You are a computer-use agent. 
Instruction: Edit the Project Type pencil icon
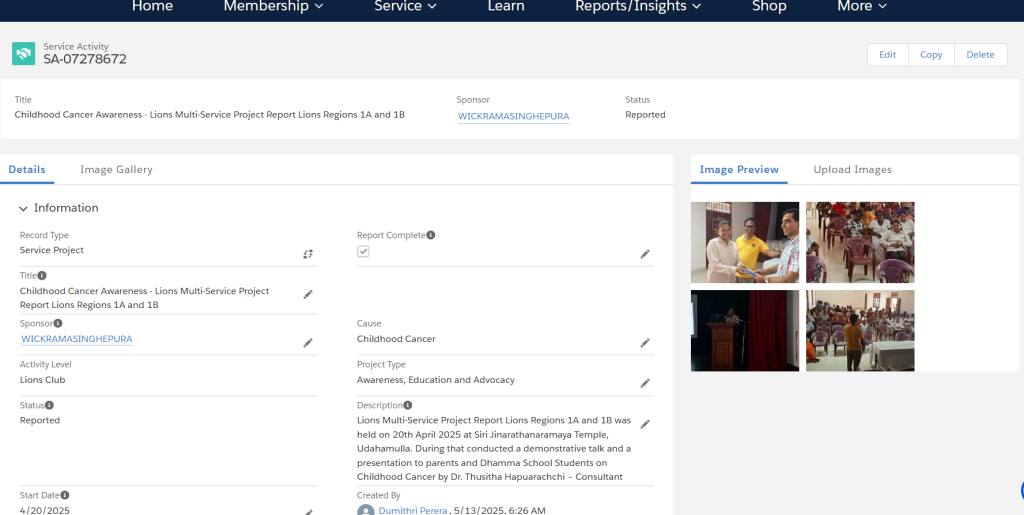click(x=645, y=383)
